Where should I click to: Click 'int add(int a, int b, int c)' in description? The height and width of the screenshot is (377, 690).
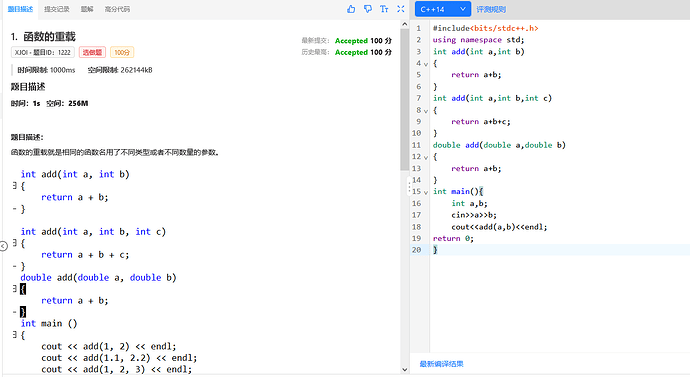pos(93,232)
